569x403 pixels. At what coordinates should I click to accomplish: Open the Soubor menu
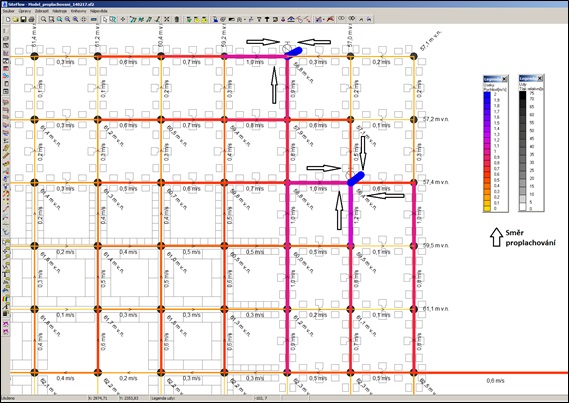9,11
